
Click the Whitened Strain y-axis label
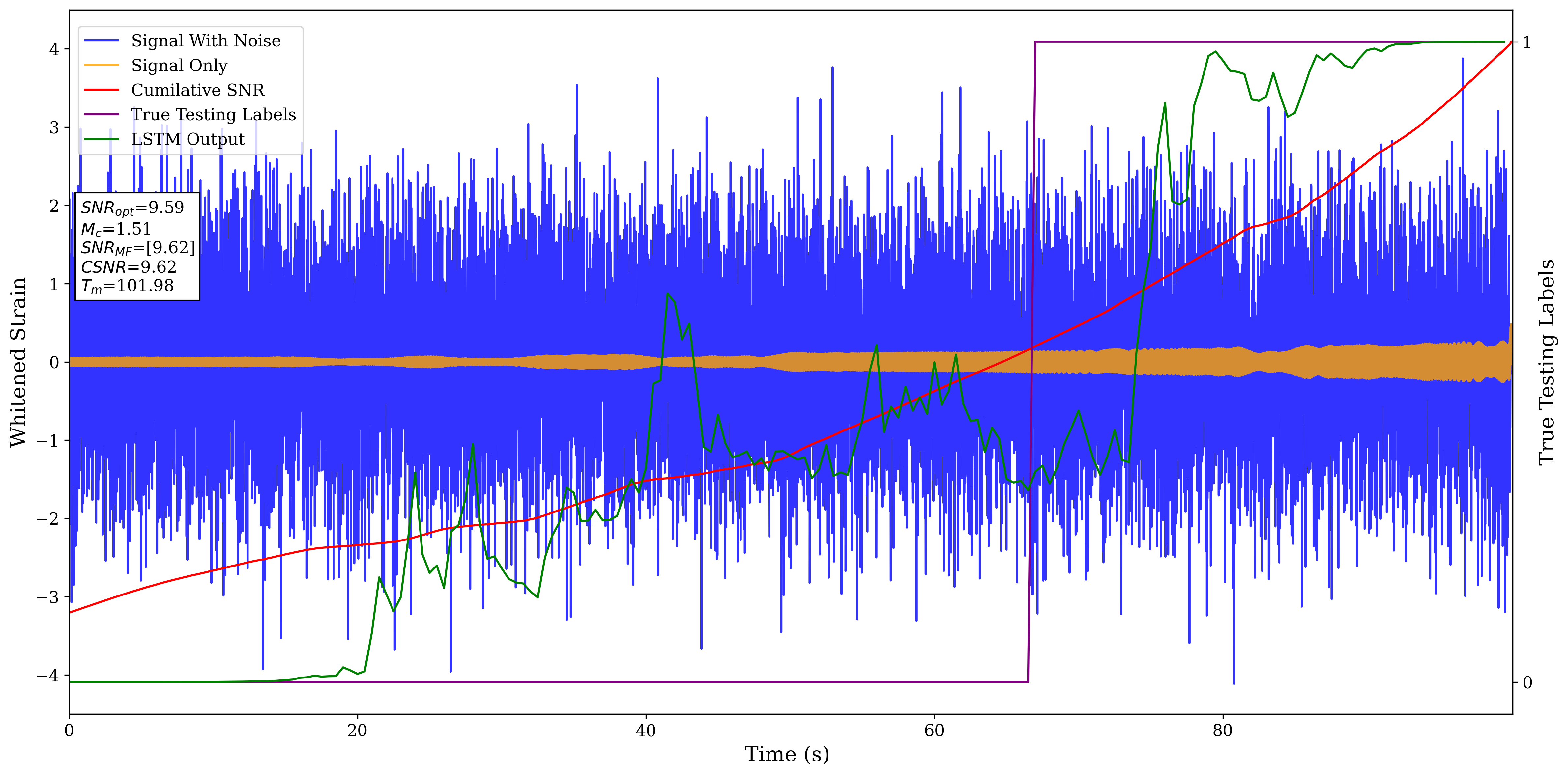pos(18,362)
